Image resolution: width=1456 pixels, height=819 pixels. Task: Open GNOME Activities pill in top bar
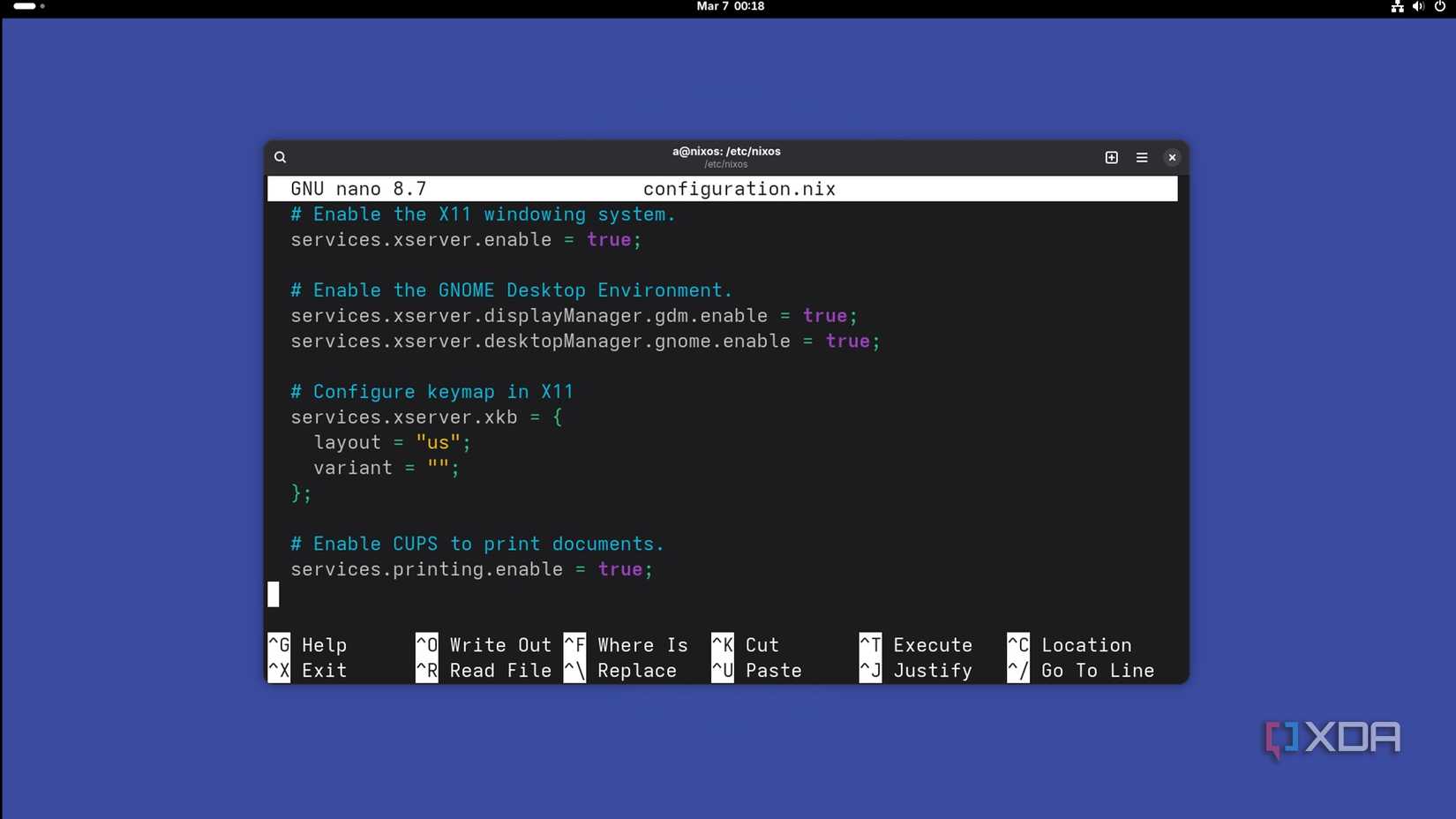pyautogui.click(x=28, y=6)
